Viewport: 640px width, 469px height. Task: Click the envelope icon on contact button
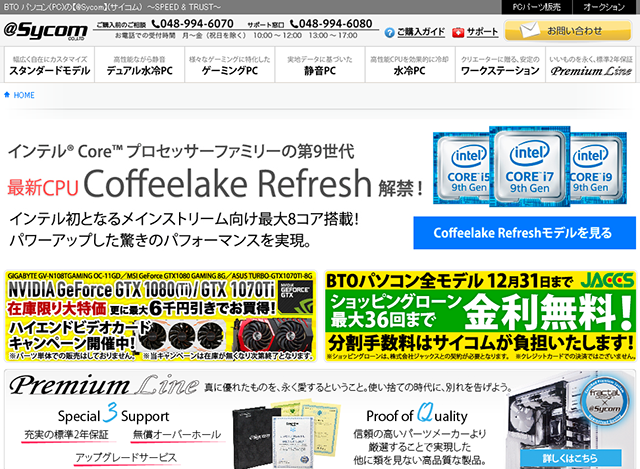[530, 30]
